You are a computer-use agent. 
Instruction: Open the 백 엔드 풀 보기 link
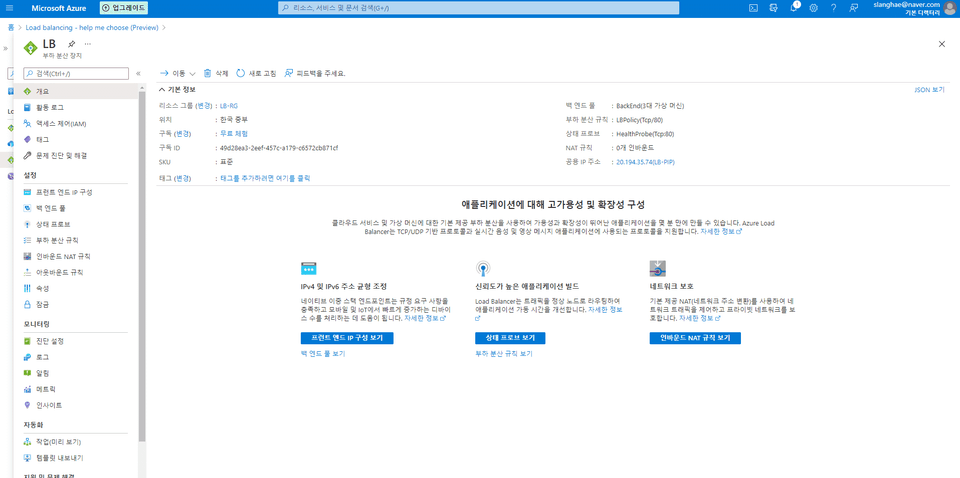323,354
